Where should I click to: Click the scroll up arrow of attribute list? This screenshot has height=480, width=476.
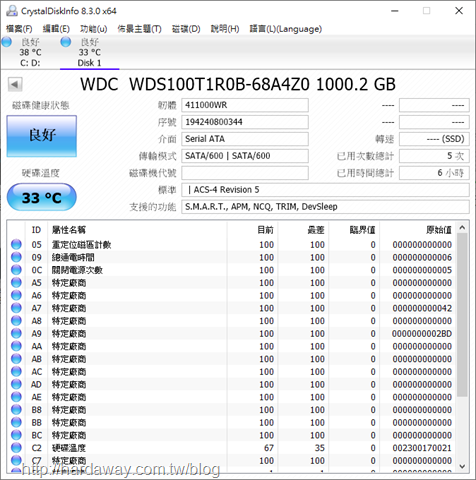click(462, 228)
